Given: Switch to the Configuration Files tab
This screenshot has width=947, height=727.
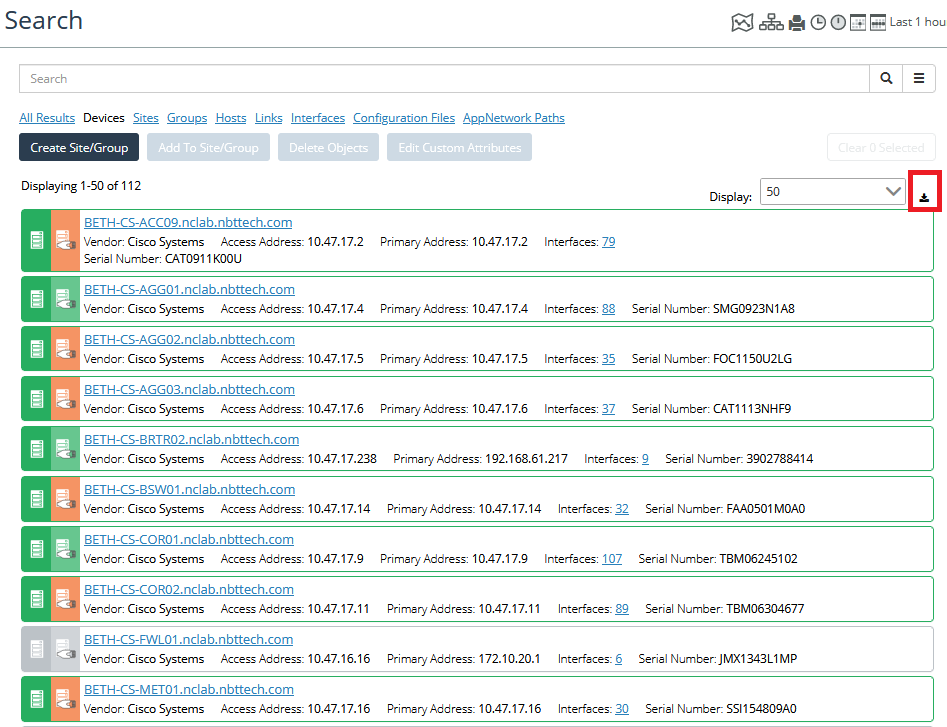Looking at the screenshot, I should pos(404,118).
